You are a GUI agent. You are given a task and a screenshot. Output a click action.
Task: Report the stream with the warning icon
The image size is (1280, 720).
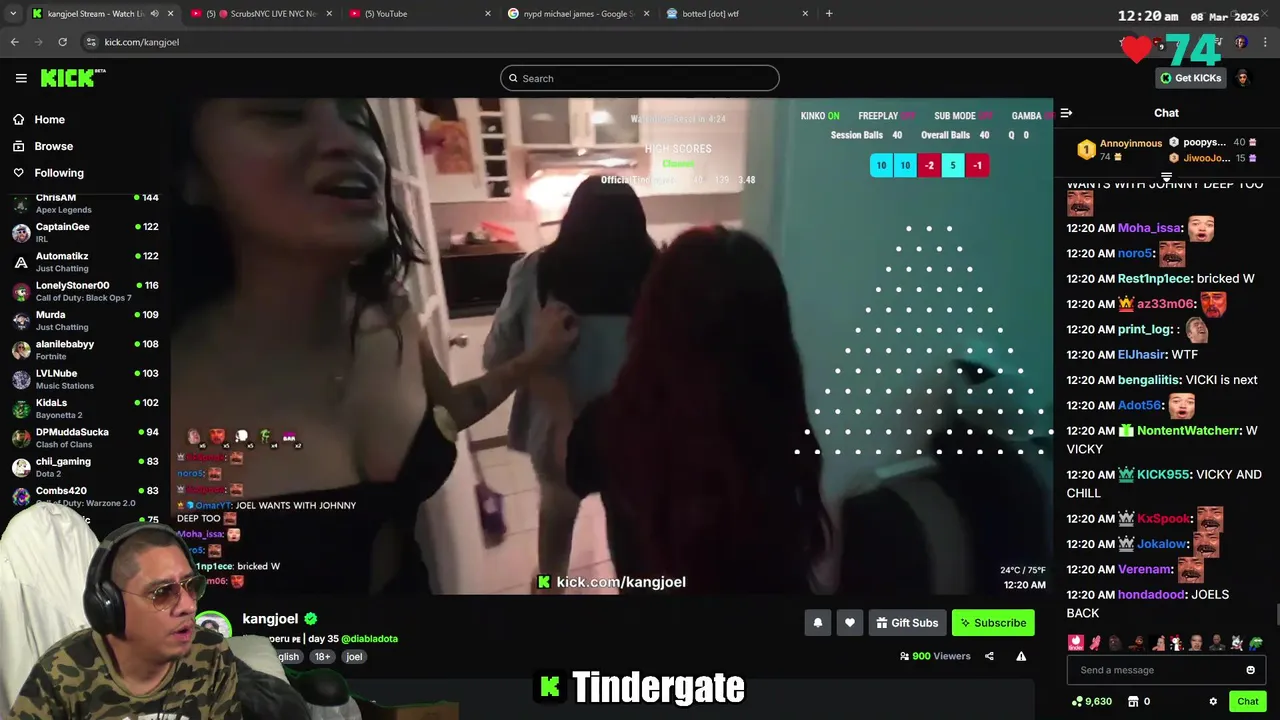(x=1021, y=656)
